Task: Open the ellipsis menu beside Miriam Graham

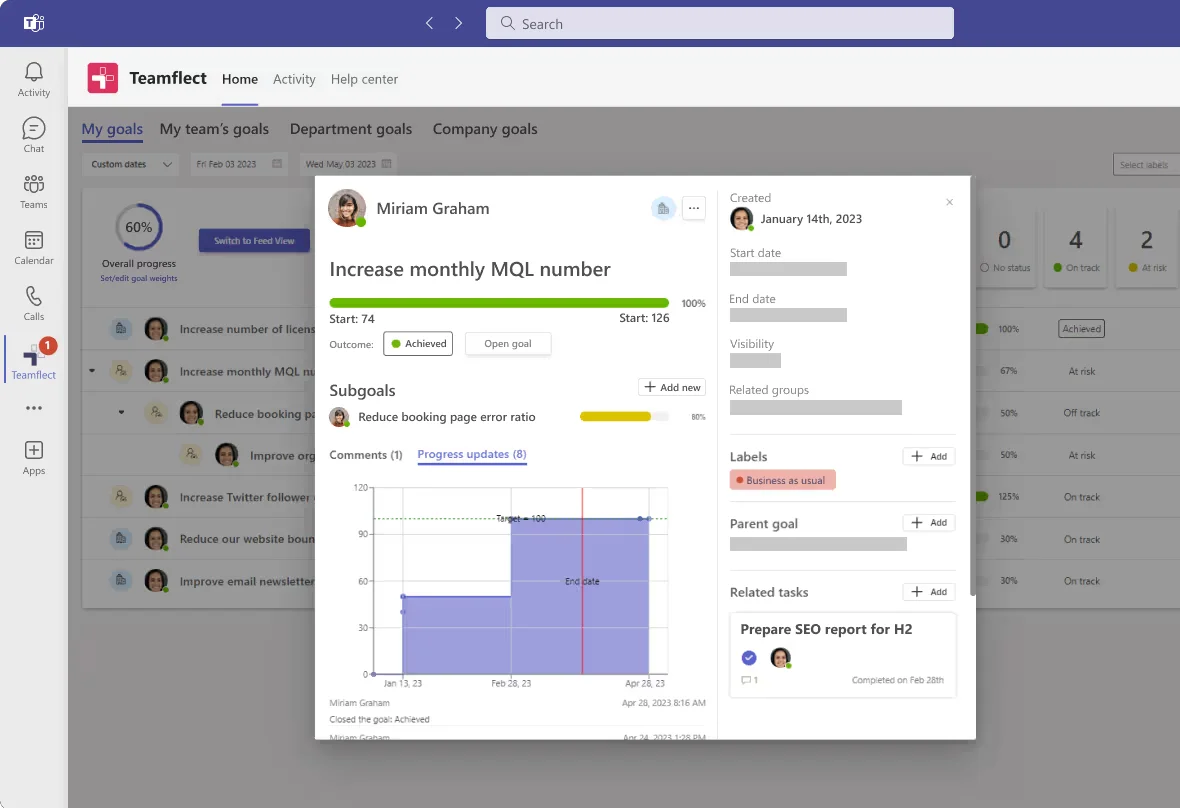Action: [x=694, y=208]
